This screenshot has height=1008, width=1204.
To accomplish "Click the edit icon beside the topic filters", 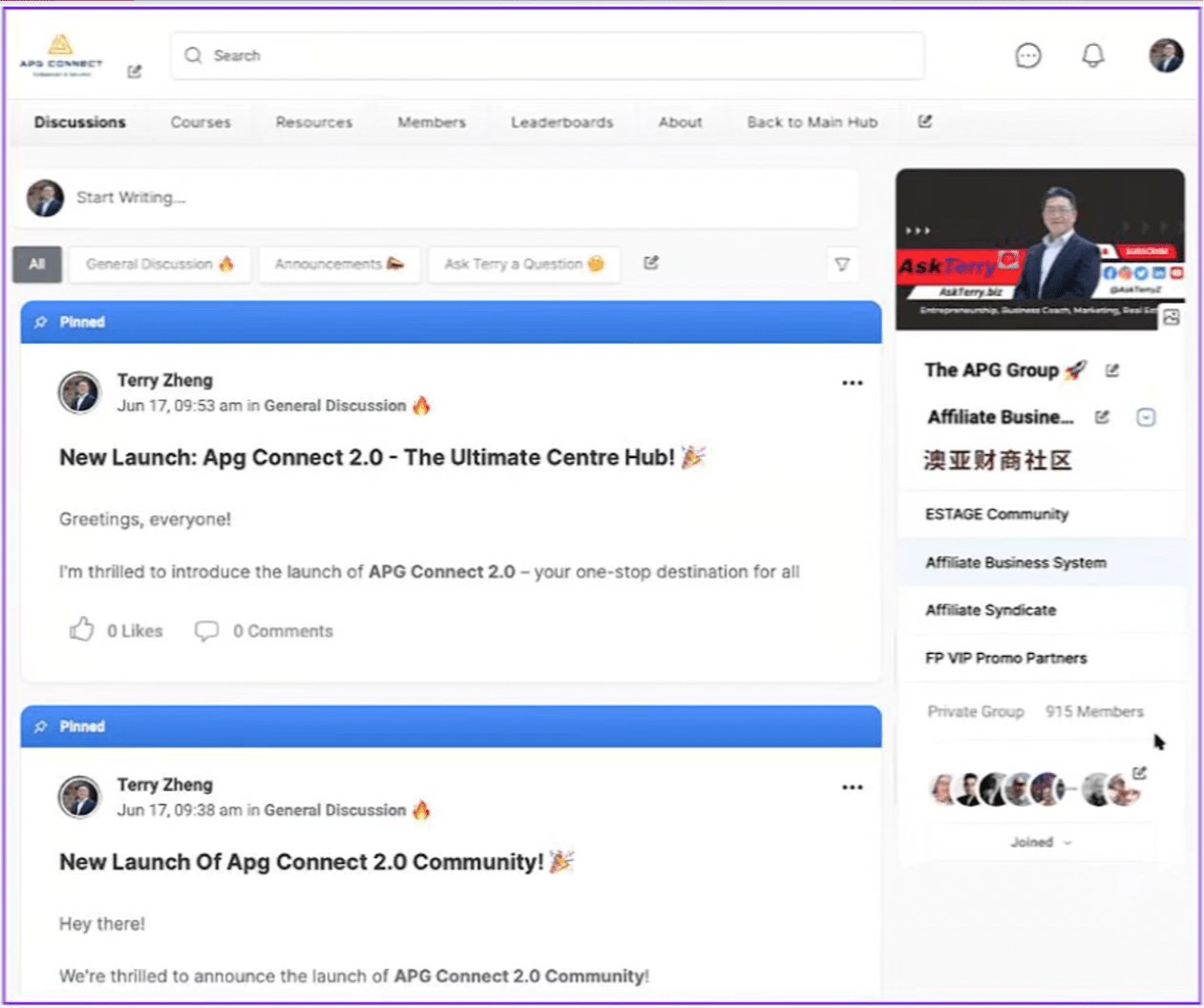I will tap(651, 262).
